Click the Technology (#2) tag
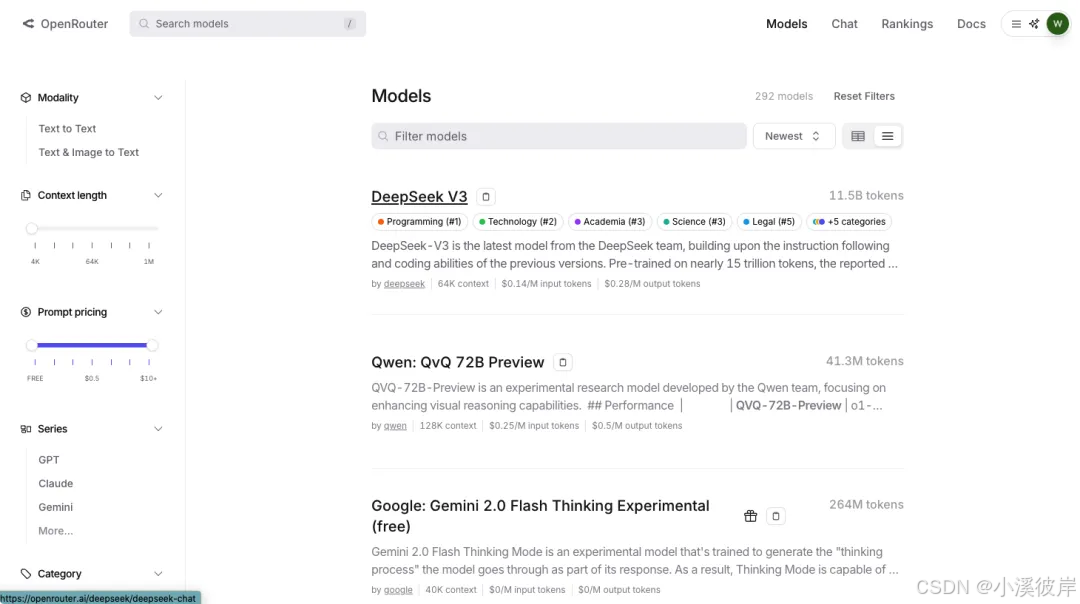Screen dimensions: 1080x604 coord(518,222)
